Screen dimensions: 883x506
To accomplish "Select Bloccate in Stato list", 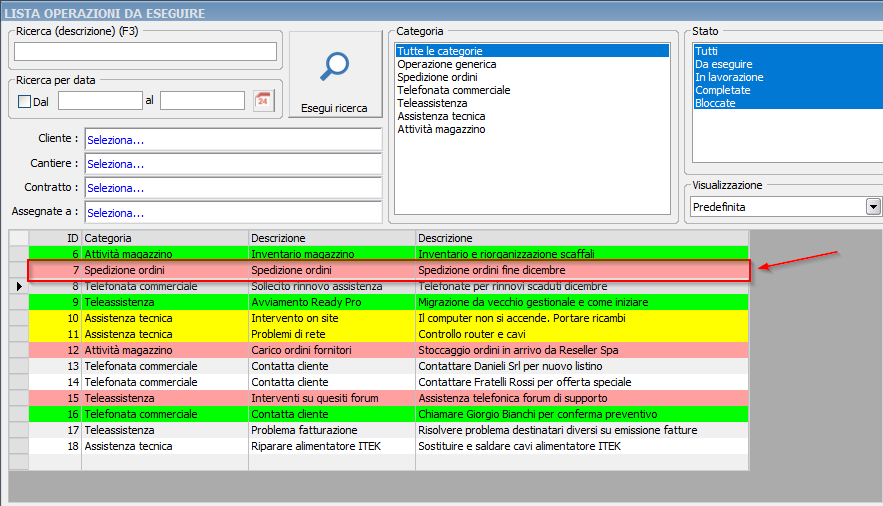I will [715, 103].
